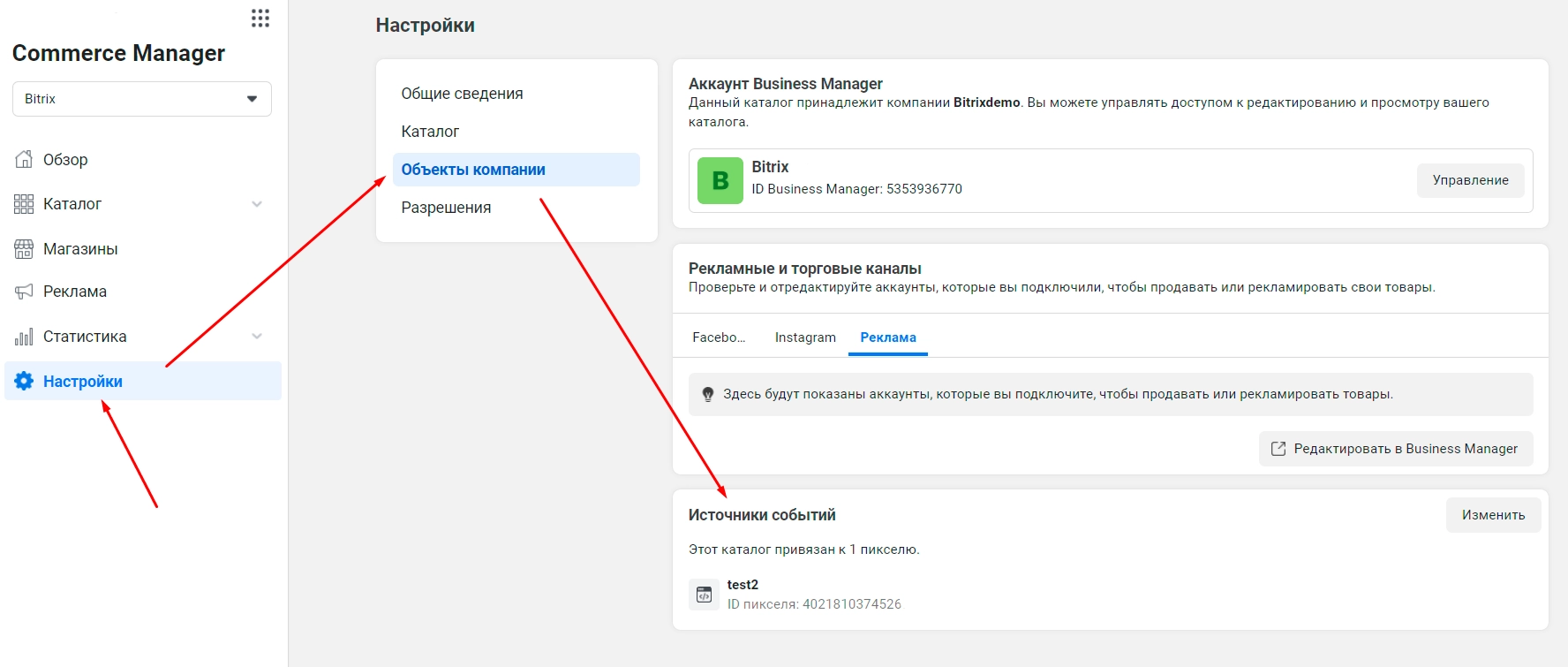Screen dimensions: 1568x667
Task: Click the Источники событий heading
Action: (762, 515)
